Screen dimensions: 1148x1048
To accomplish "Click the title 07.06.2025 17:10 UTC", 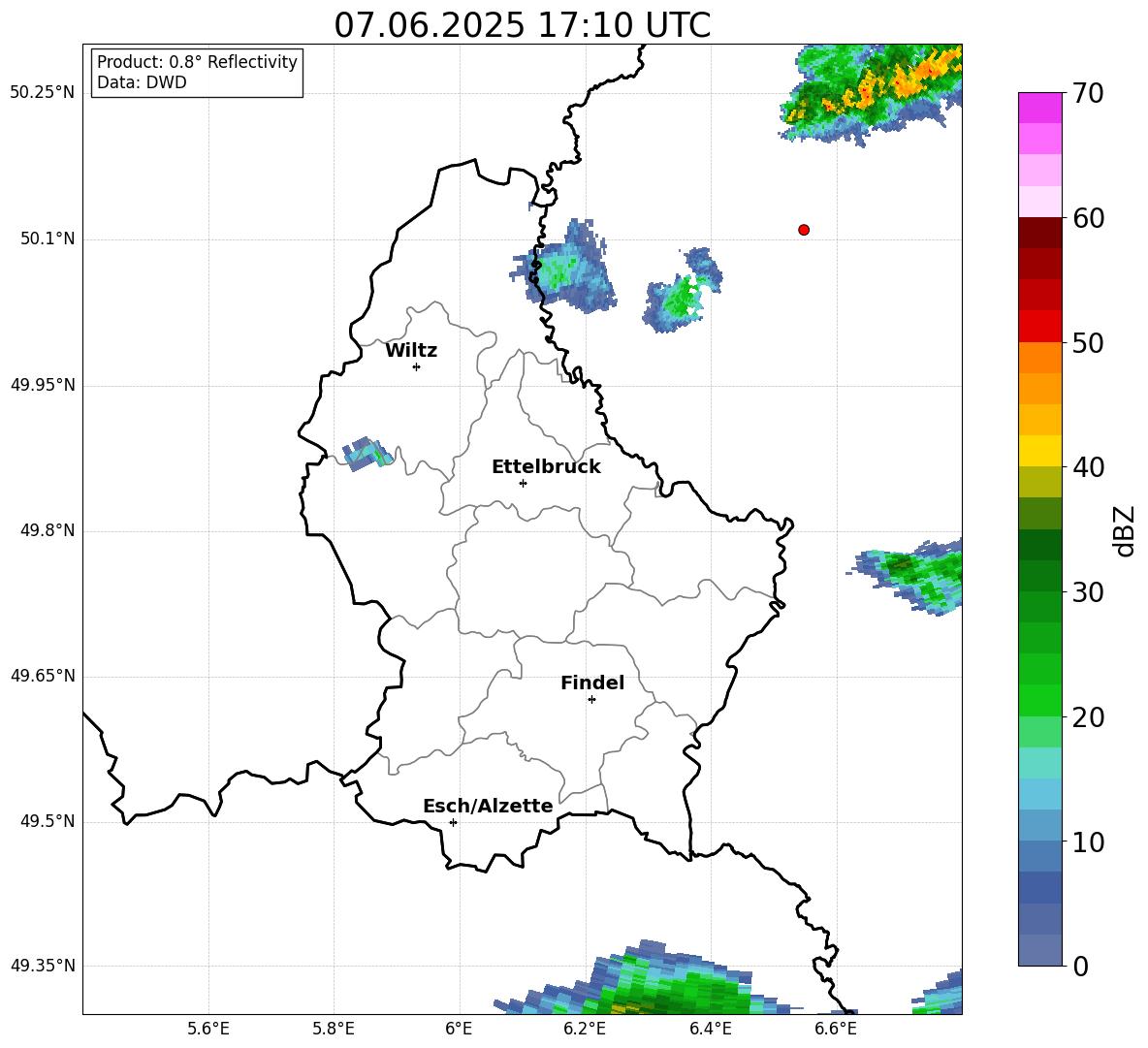I will [522, 25].
